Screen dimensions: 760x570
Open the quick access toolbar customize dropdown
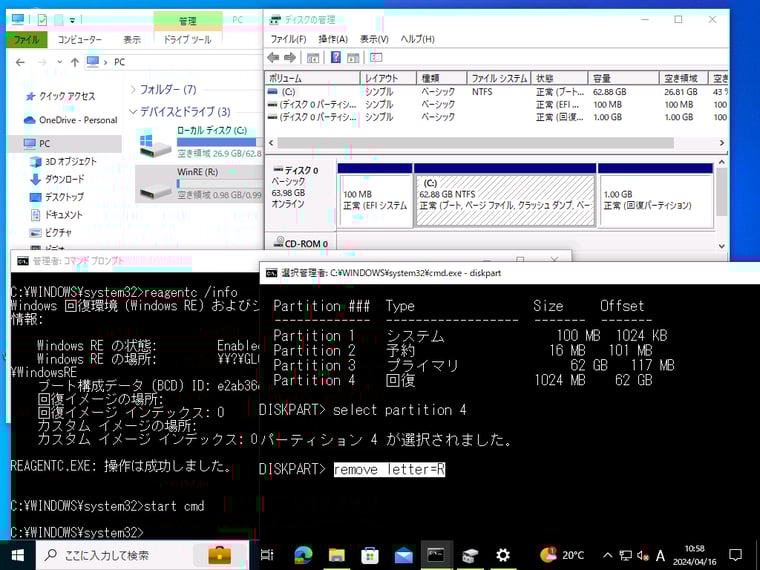pyautogui.click(x=72, y=20)
